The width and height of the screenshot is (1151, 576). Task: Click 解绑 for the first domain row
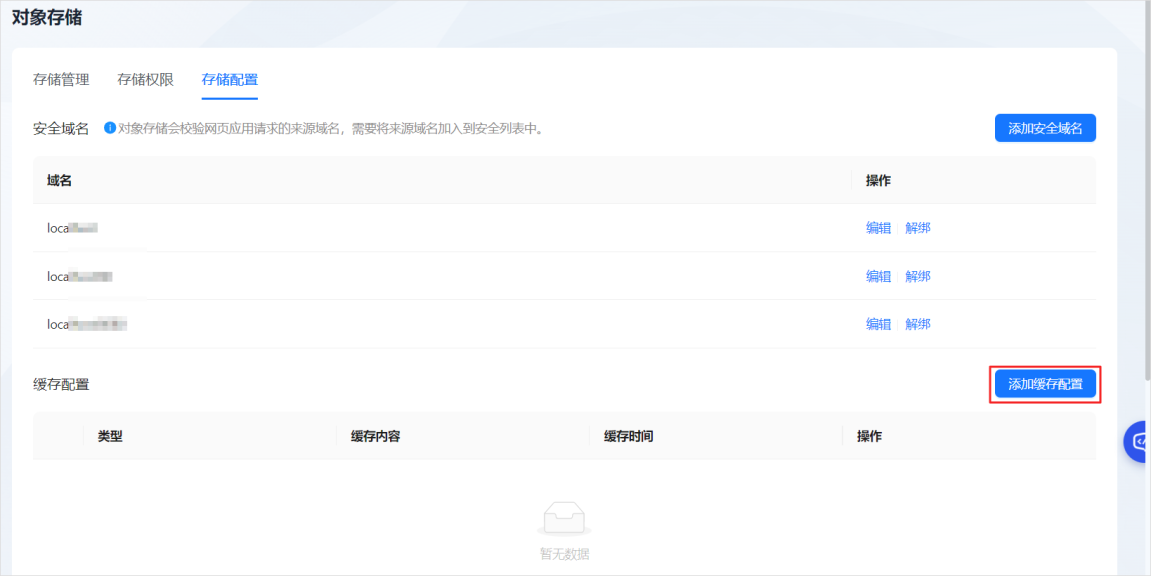pos(918,228)
